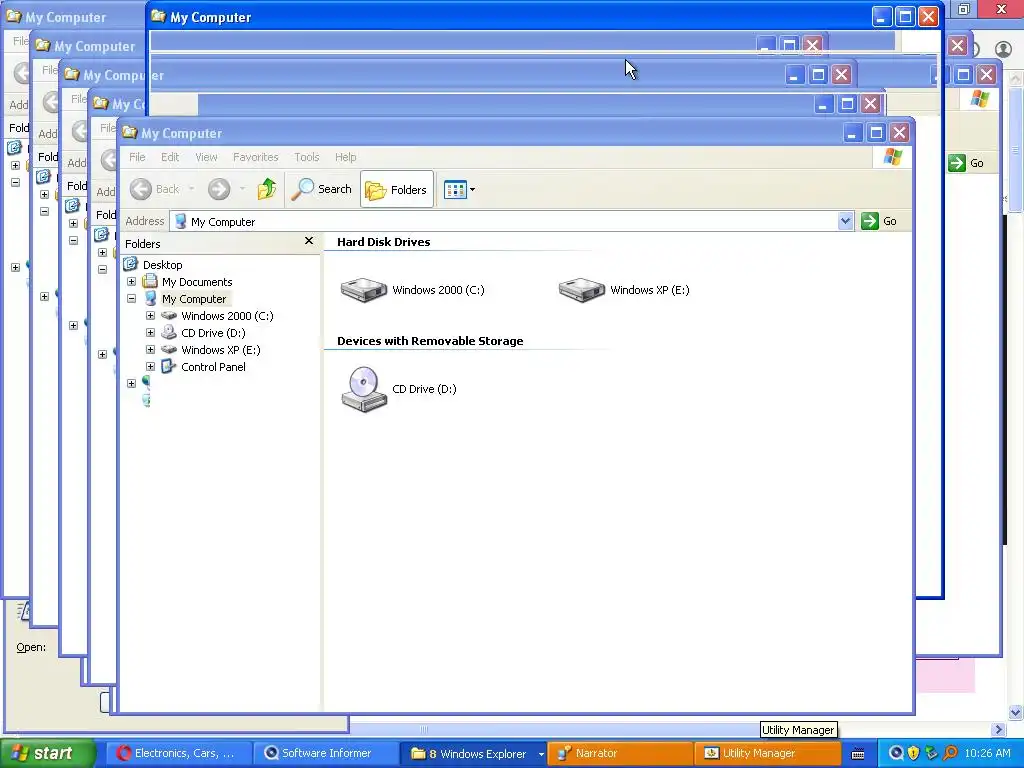Click the My Computer icon in Address bar
1024x768 pixels.
(x=181, y=221)
